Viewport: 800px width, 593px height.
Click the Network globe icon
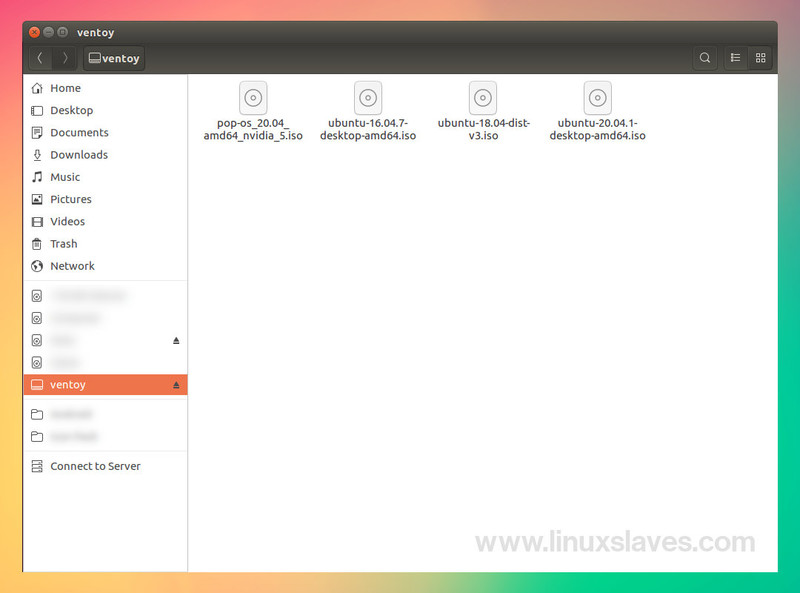coord(37,266)
